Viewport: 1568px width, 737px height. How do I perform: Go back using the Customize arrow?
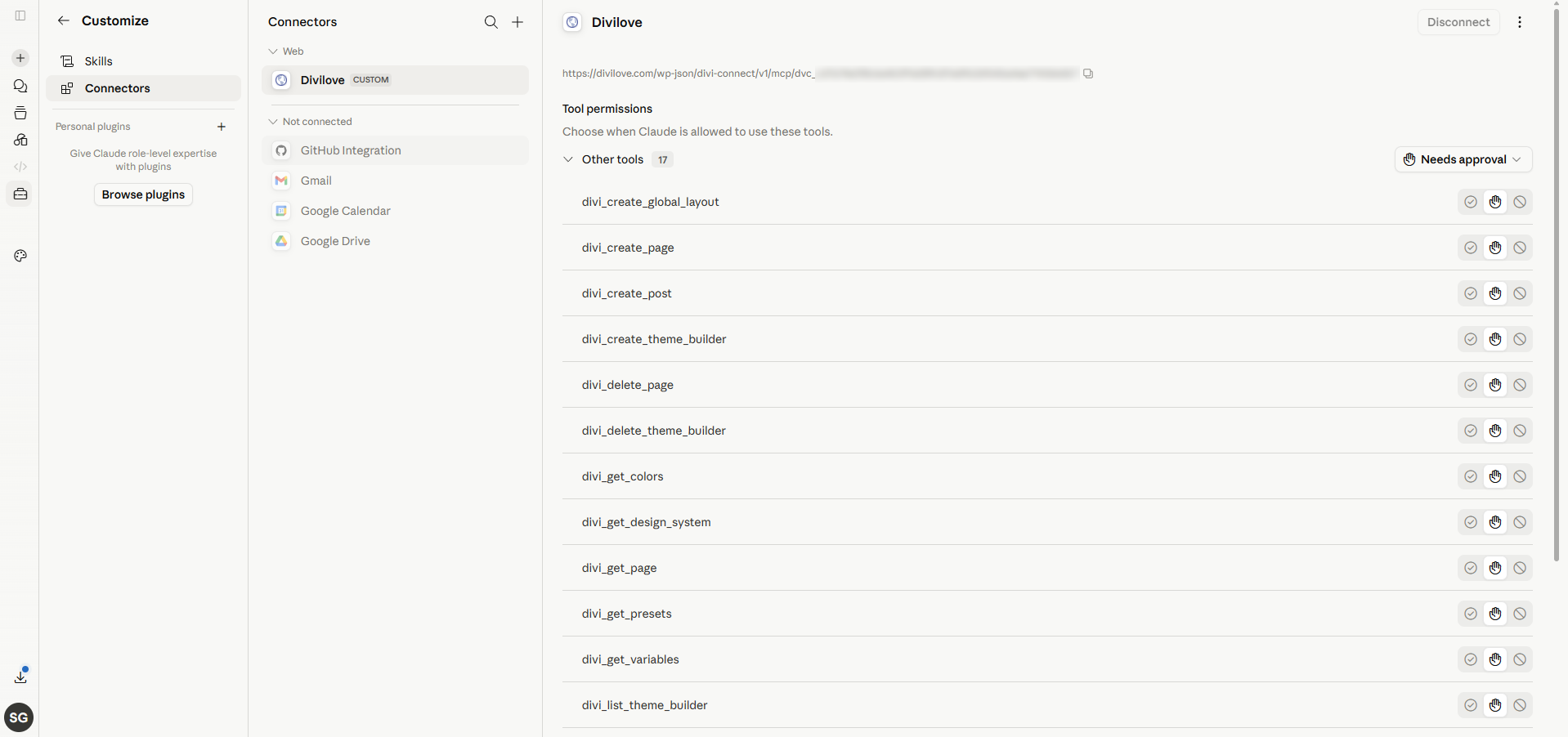(x=63, y=20)
